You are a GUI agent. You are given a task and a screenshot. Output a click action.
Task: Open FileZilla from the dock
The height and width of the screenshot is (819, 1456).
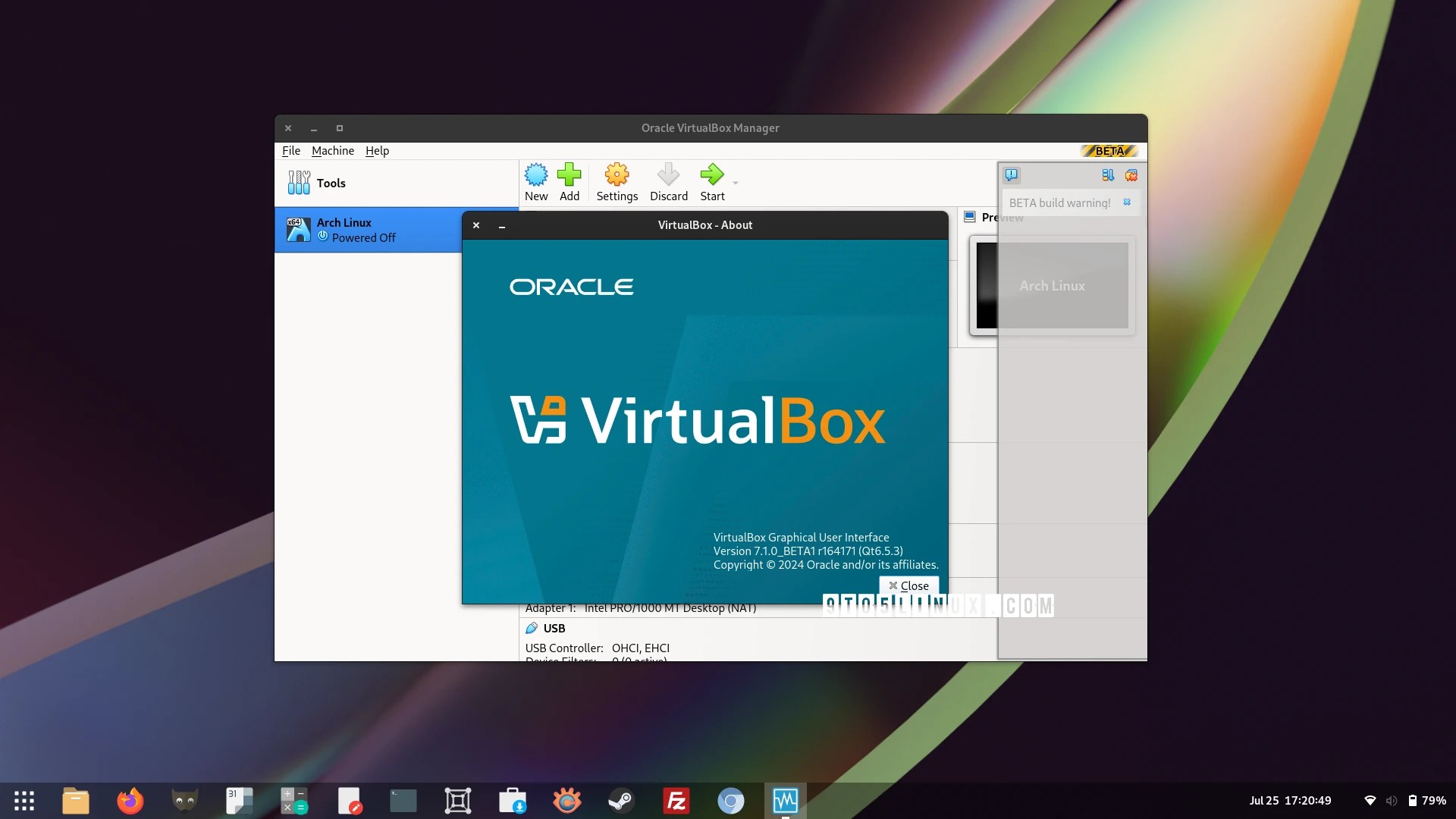[x=676, y=801]
